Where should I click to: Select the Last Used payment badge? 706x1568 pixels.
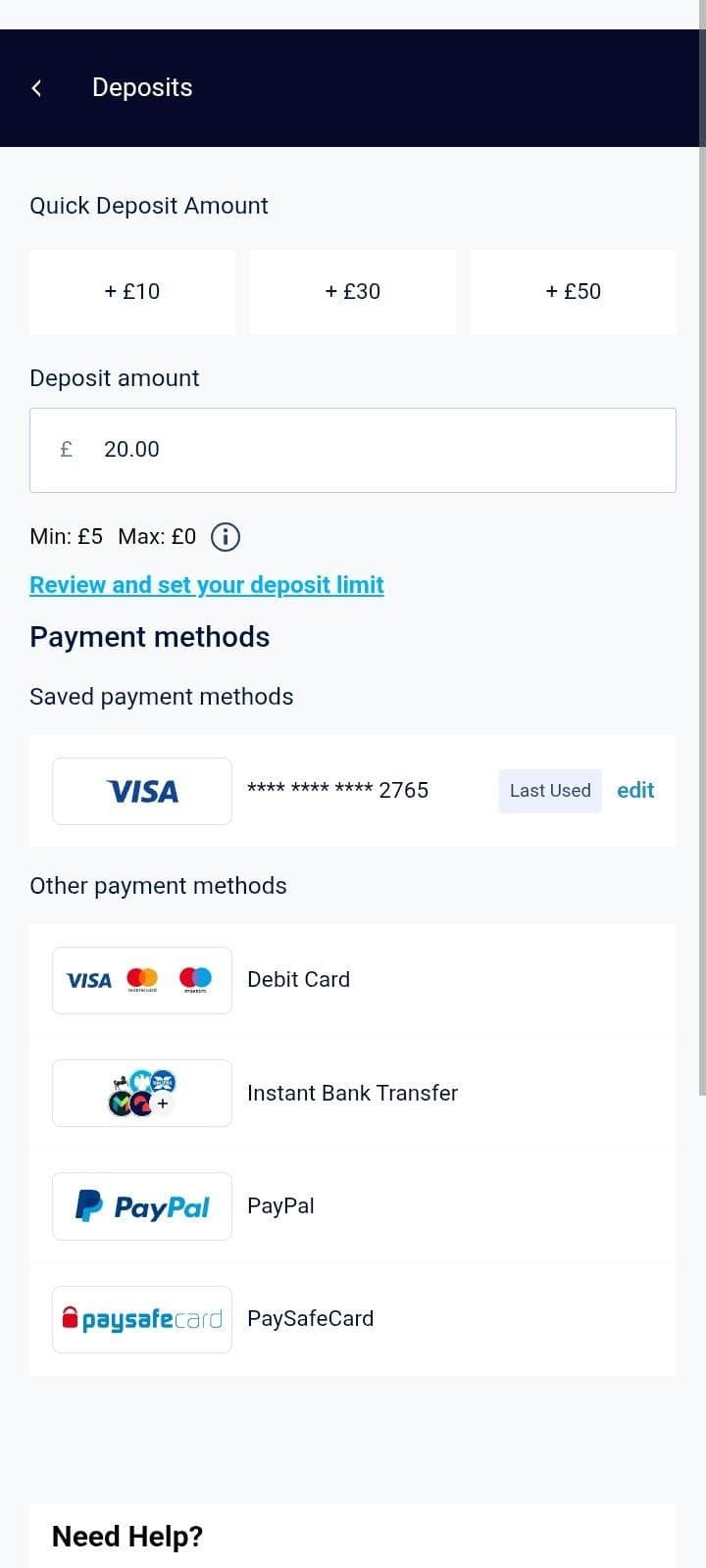[549, 790]
